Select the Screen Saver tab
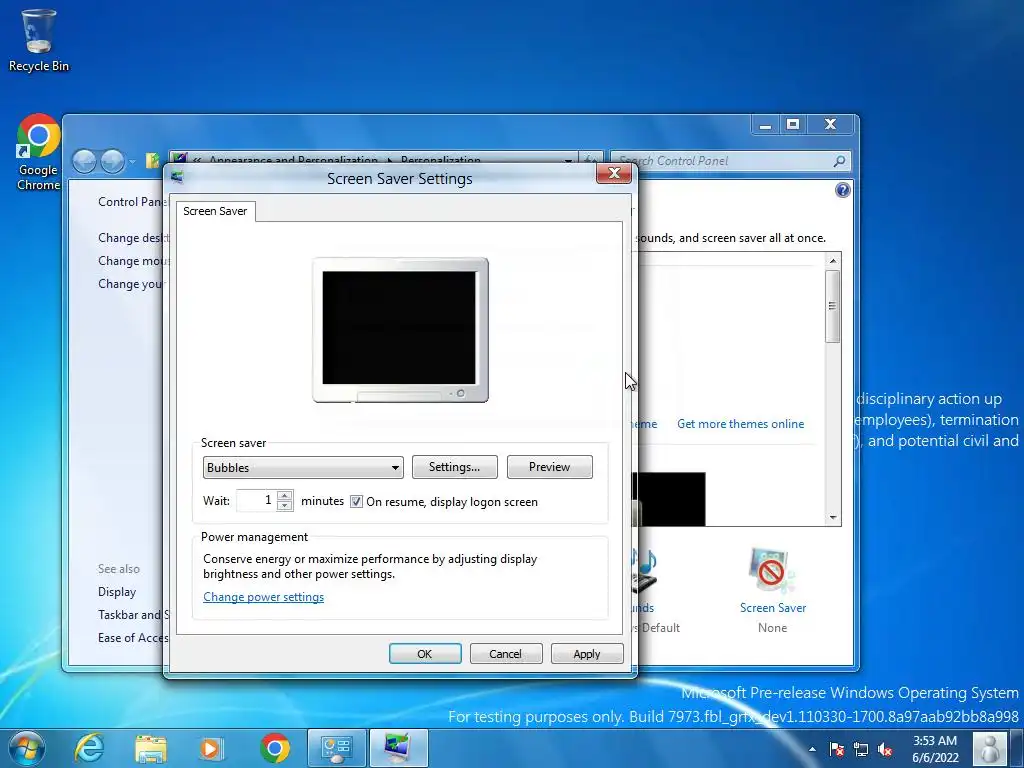 point(215,211)
